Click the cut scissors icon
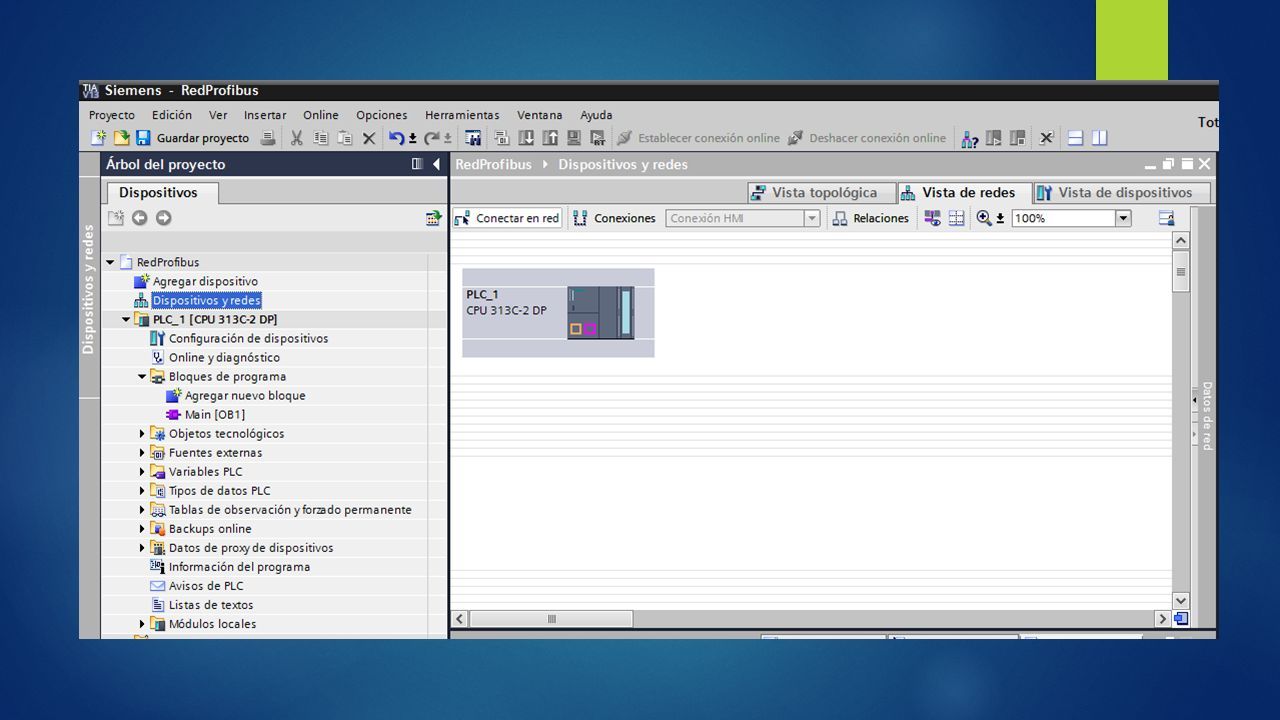Screen dimensions: 1280x720 tap(297, 138)
